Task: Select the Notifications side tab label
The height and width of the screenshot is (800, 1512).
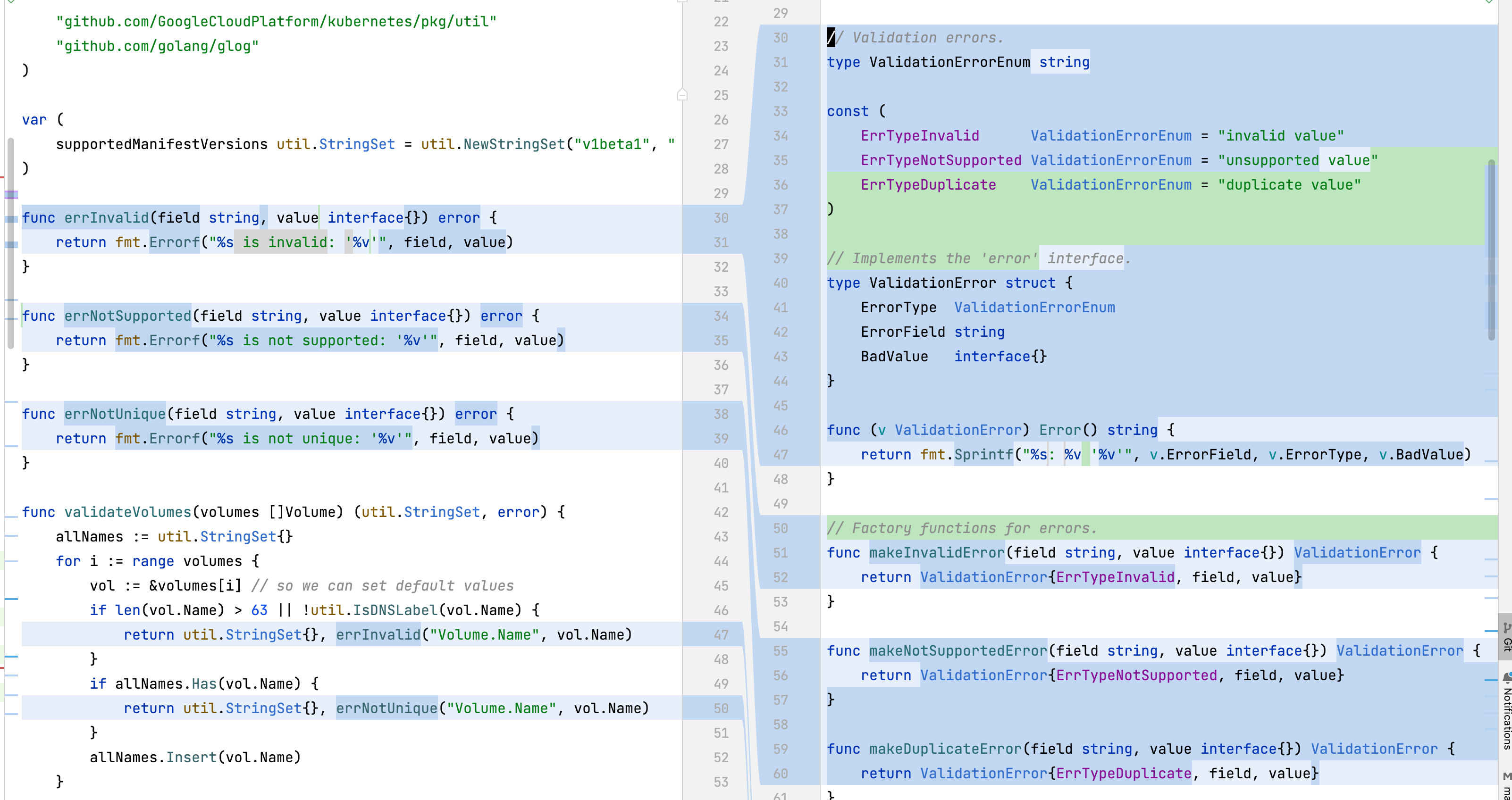Action: click(x=1506, y=718)
